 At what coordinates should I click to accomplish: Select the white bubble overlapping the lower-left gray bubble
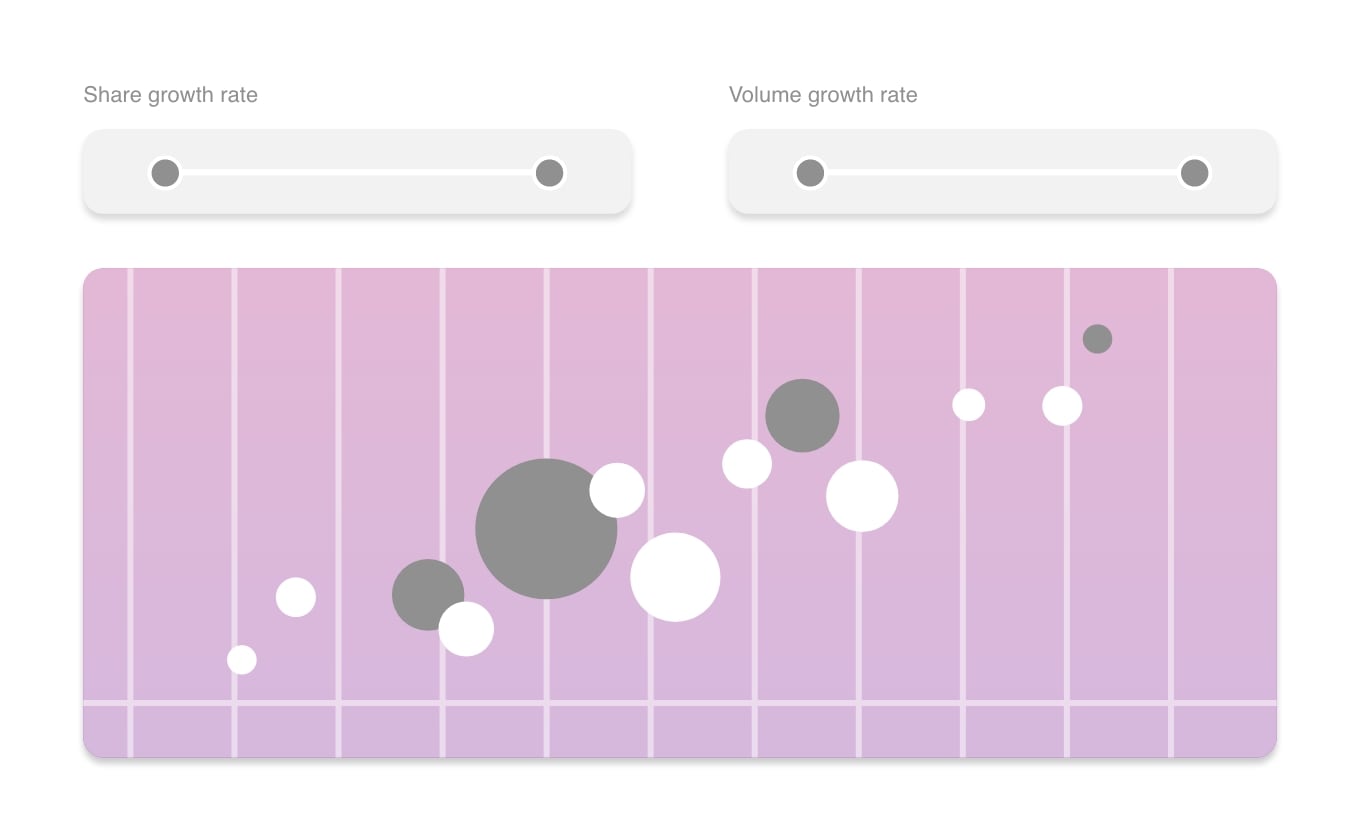click(x=466, y=629)
